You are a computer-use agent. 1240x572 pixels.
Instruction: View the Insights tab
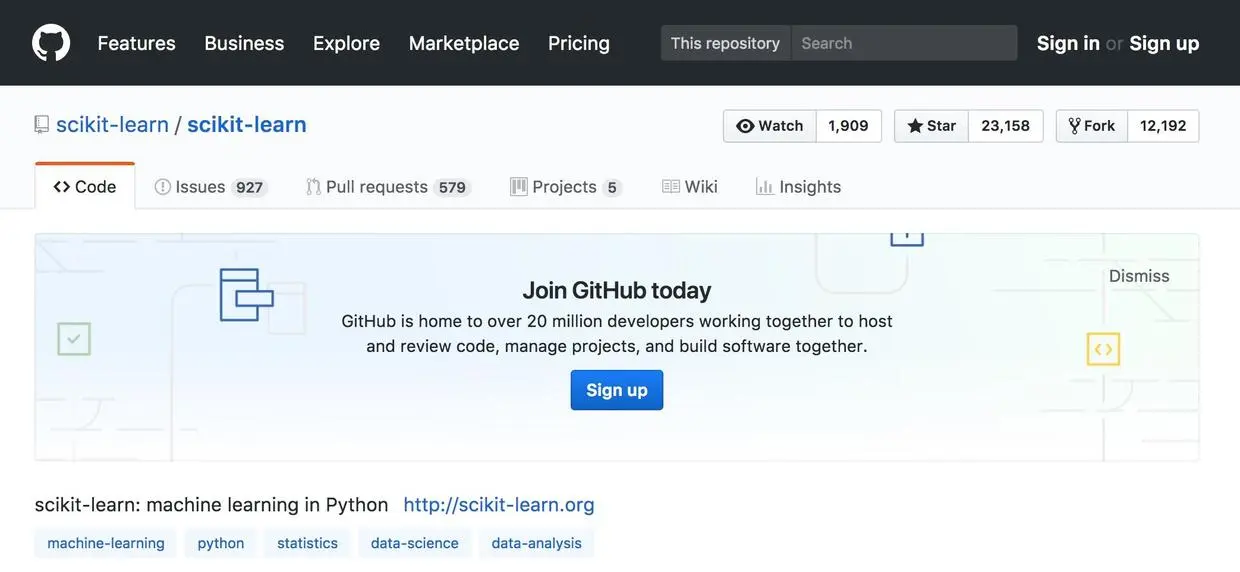798,187
